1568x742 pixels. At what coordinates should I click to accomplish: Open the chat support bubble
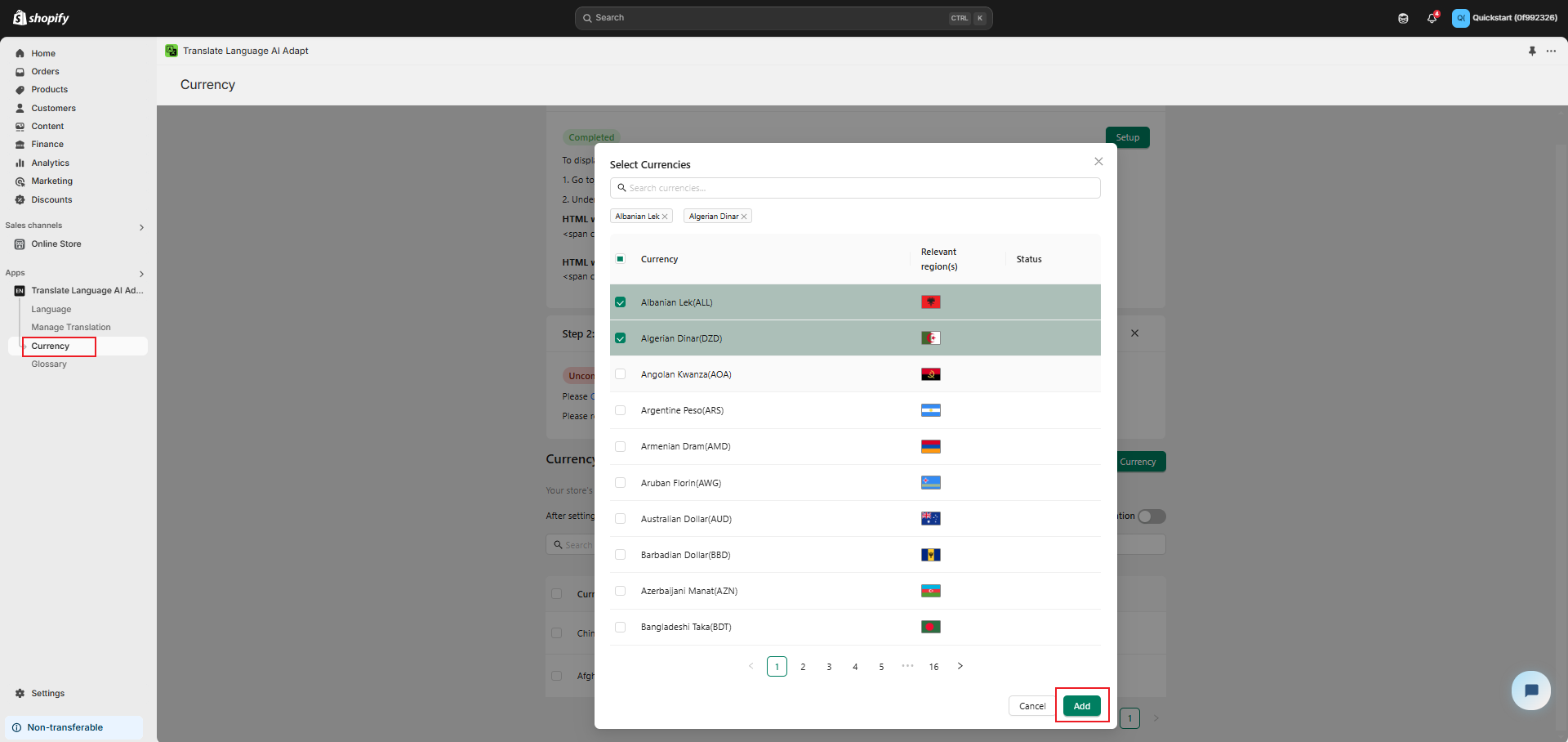tap(1530, 691)
